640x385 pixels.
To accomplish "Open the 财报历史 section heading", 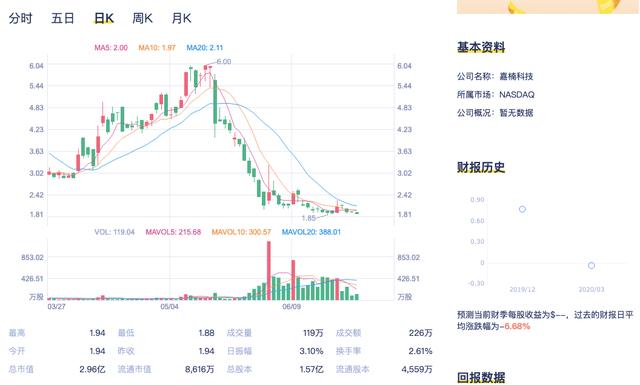I will 481,167.
